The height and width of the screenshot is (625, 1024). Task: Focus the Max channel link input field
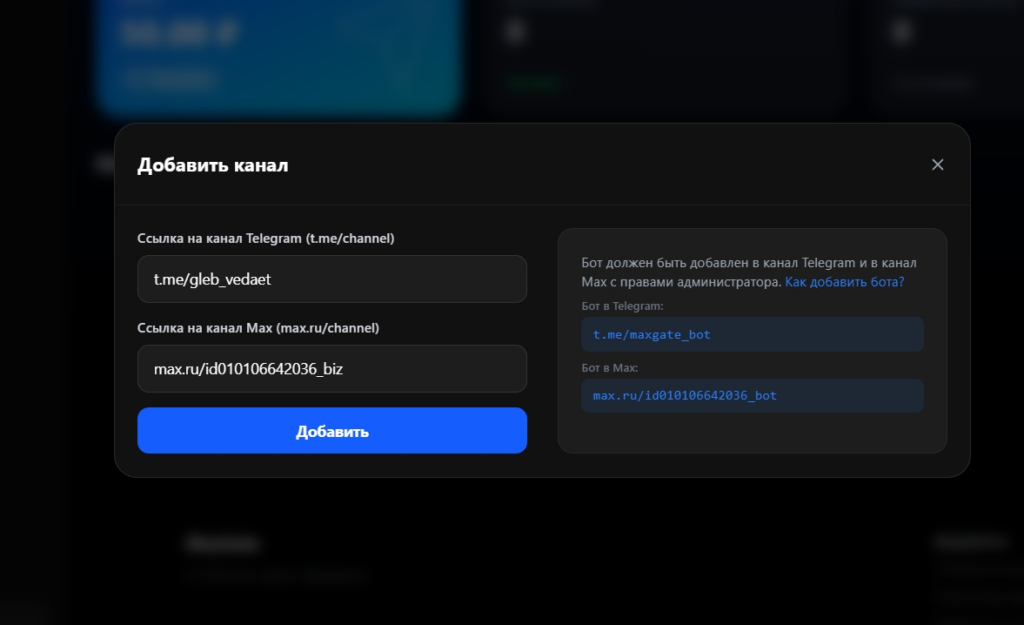331,369
